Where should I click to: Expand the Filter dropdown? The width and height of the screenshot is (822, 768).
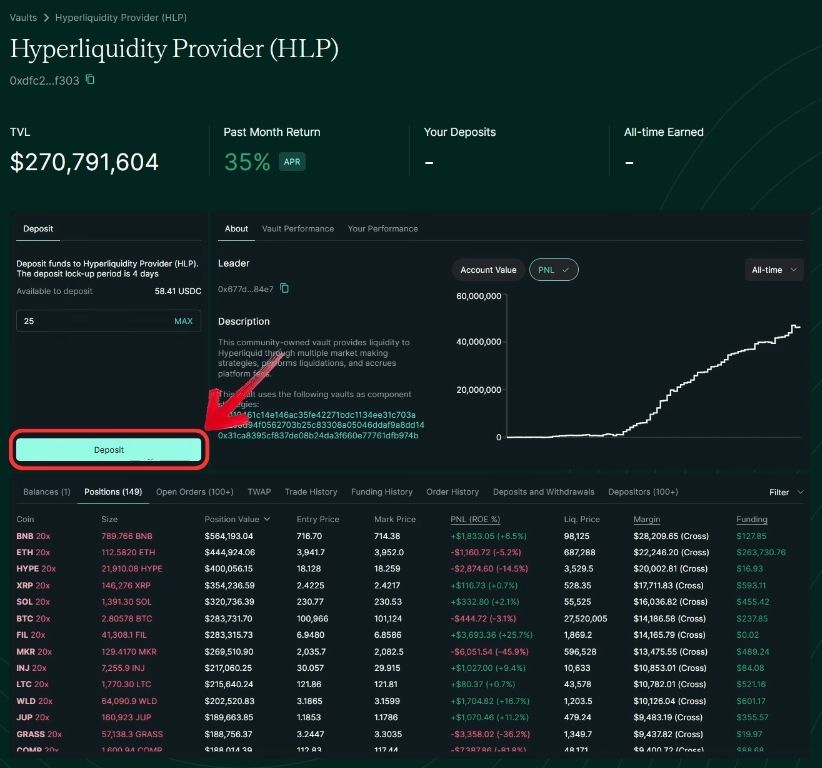[x=786, y=492]
